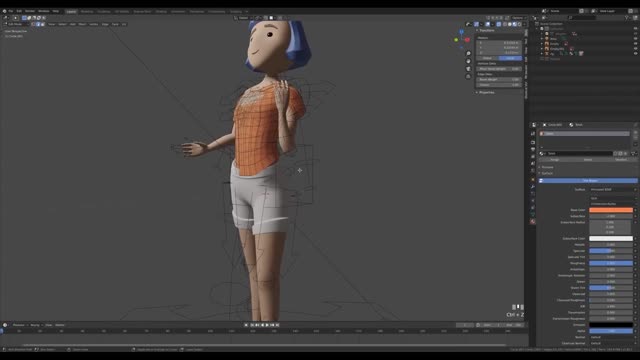The image size is (640, 360).
Task: Click the material Select button
Action: (x=588, y=160)
